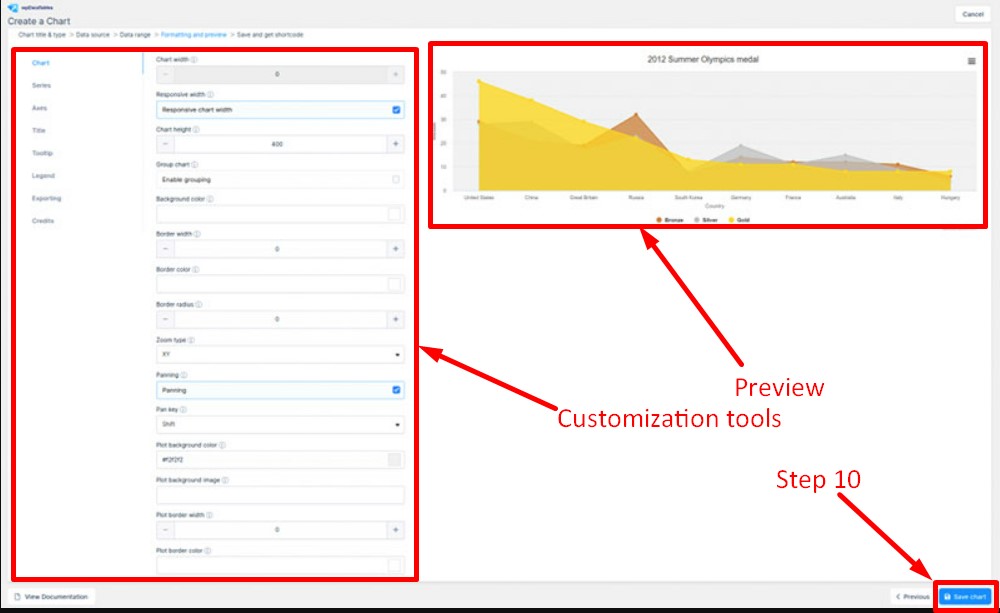Show info tooltip beside Border radius label
The image size is (1000, 613).
199,304
